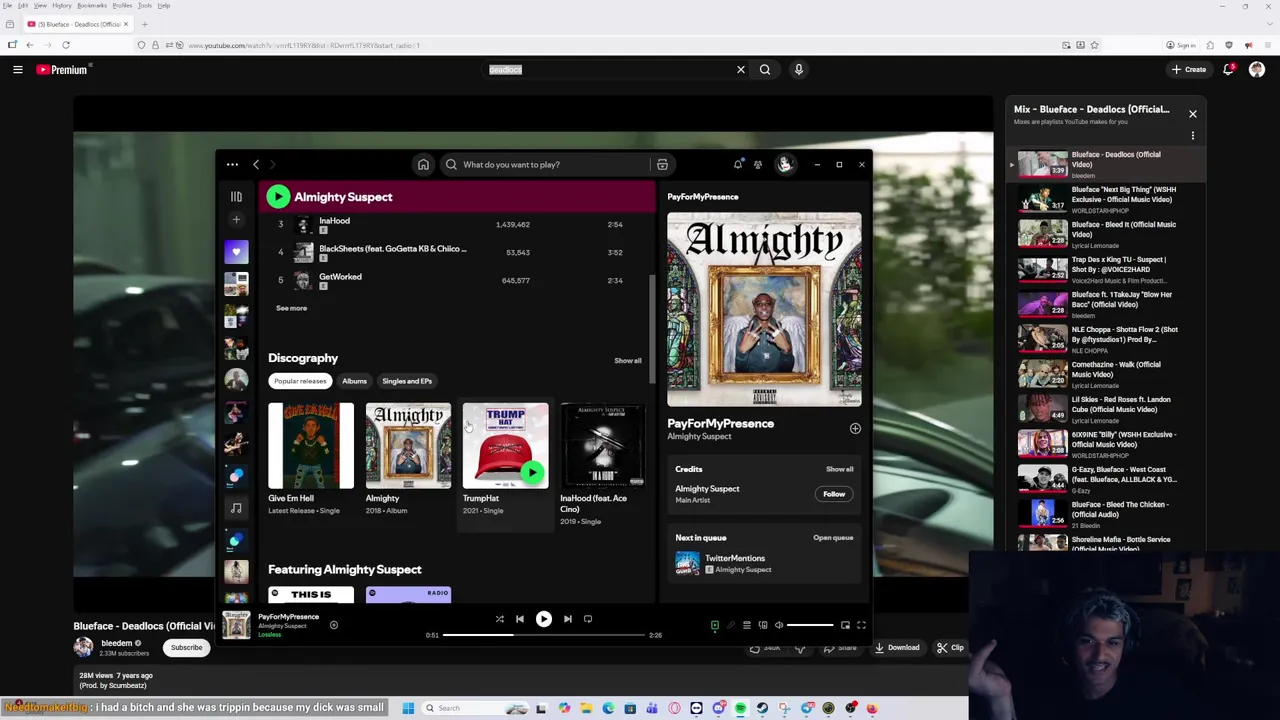Show all credits in Now Playing panel
The height and width of the screenshot is (720, 1280).
pos(839,469)
